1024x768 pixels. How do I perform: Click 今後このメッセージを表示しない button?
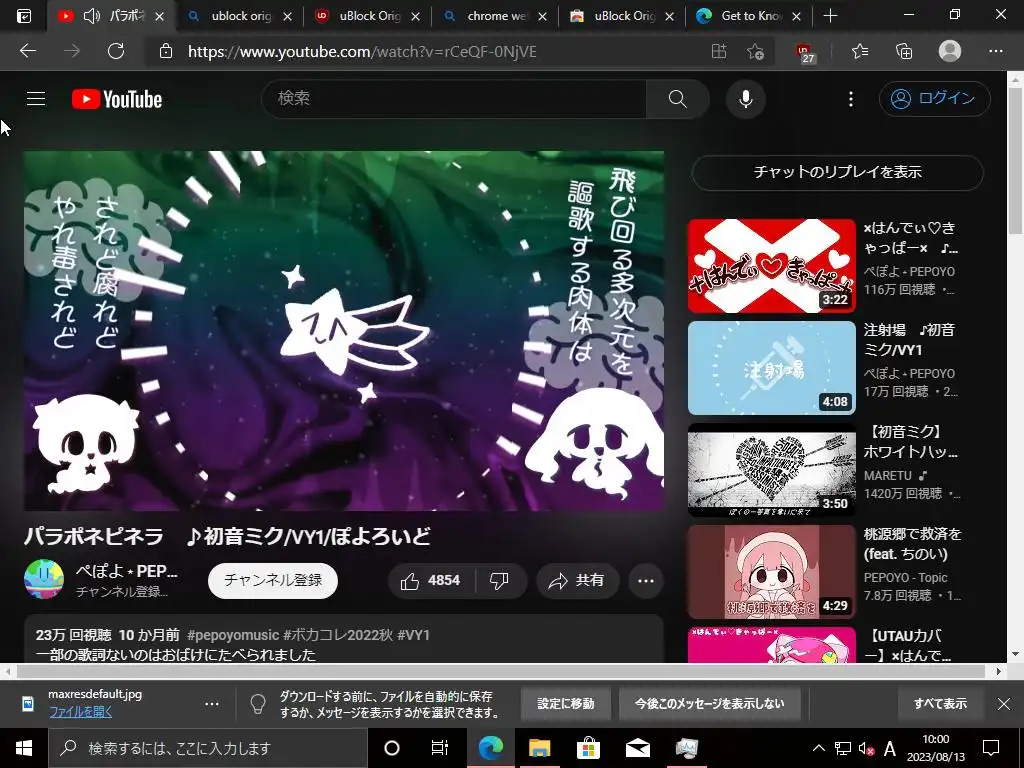coord(709,704)
